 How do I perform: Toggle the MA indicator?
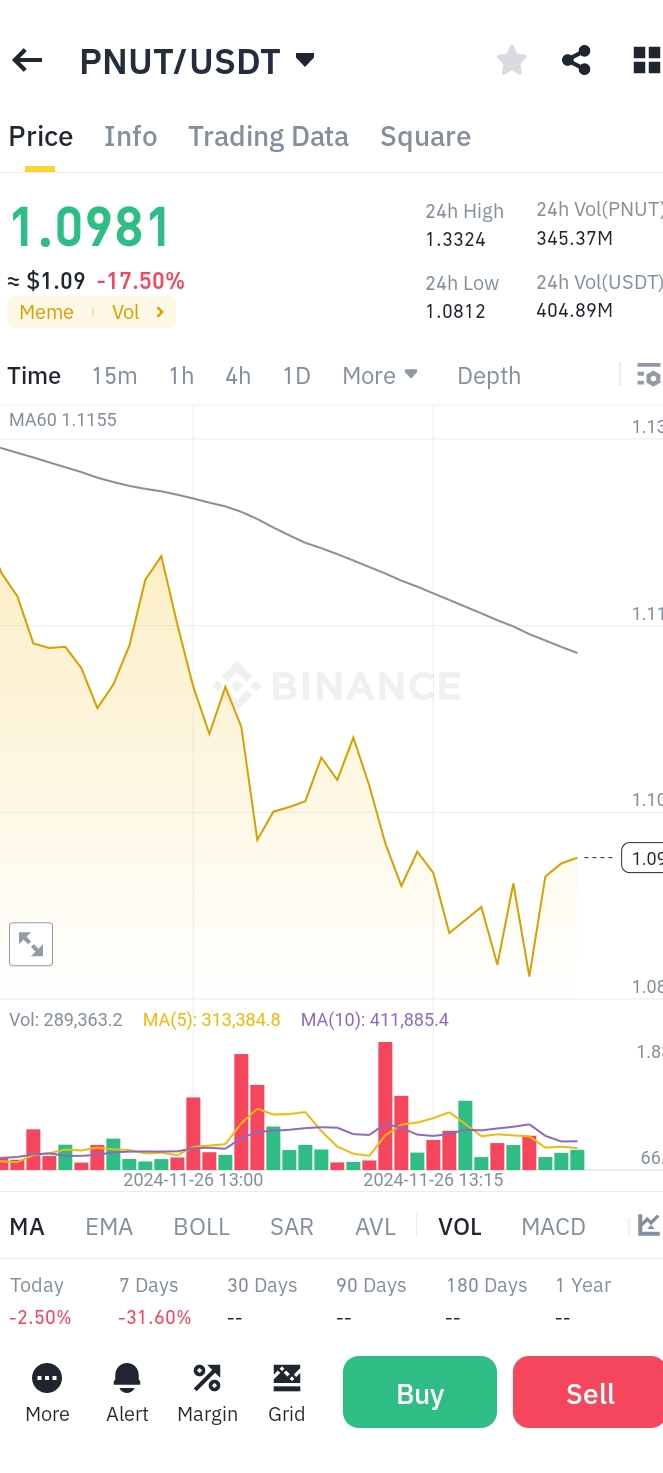click(27, 1226)
